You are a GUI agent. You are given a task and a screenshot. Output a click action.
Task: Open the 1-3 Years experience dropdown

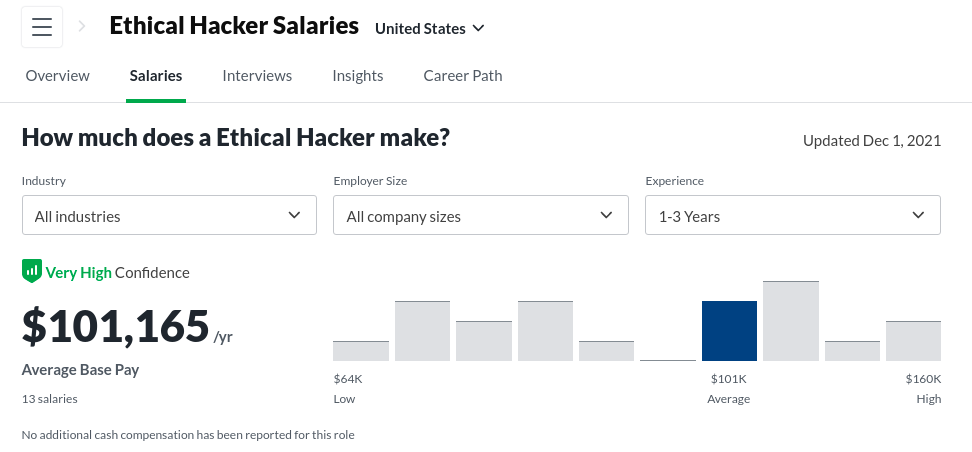(792, 215)
